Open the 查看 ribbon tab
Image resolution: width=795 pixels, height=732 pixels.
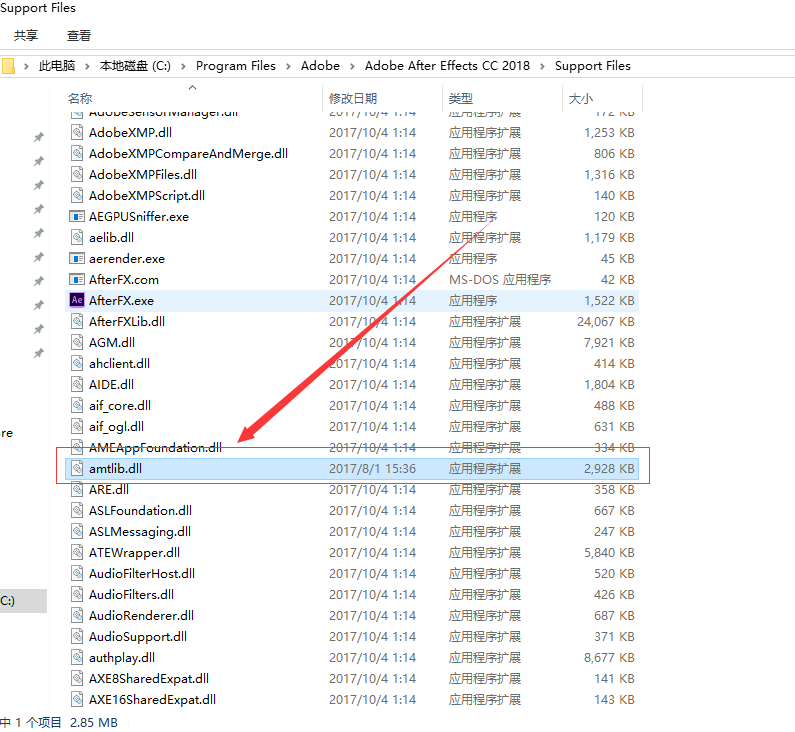click(79, 35)
